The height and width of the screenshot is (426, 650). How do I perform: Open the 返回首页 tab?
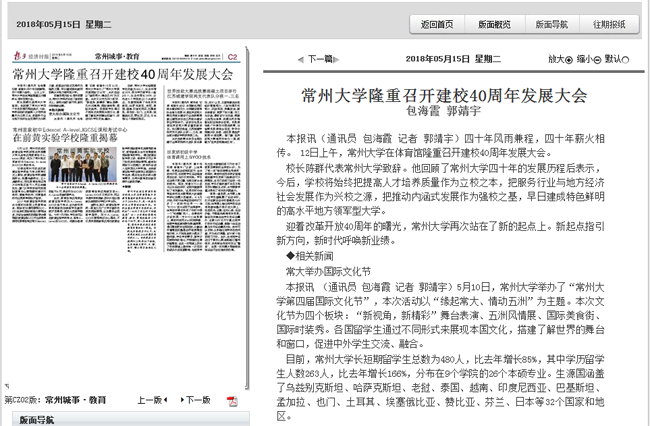pos(437,24)
